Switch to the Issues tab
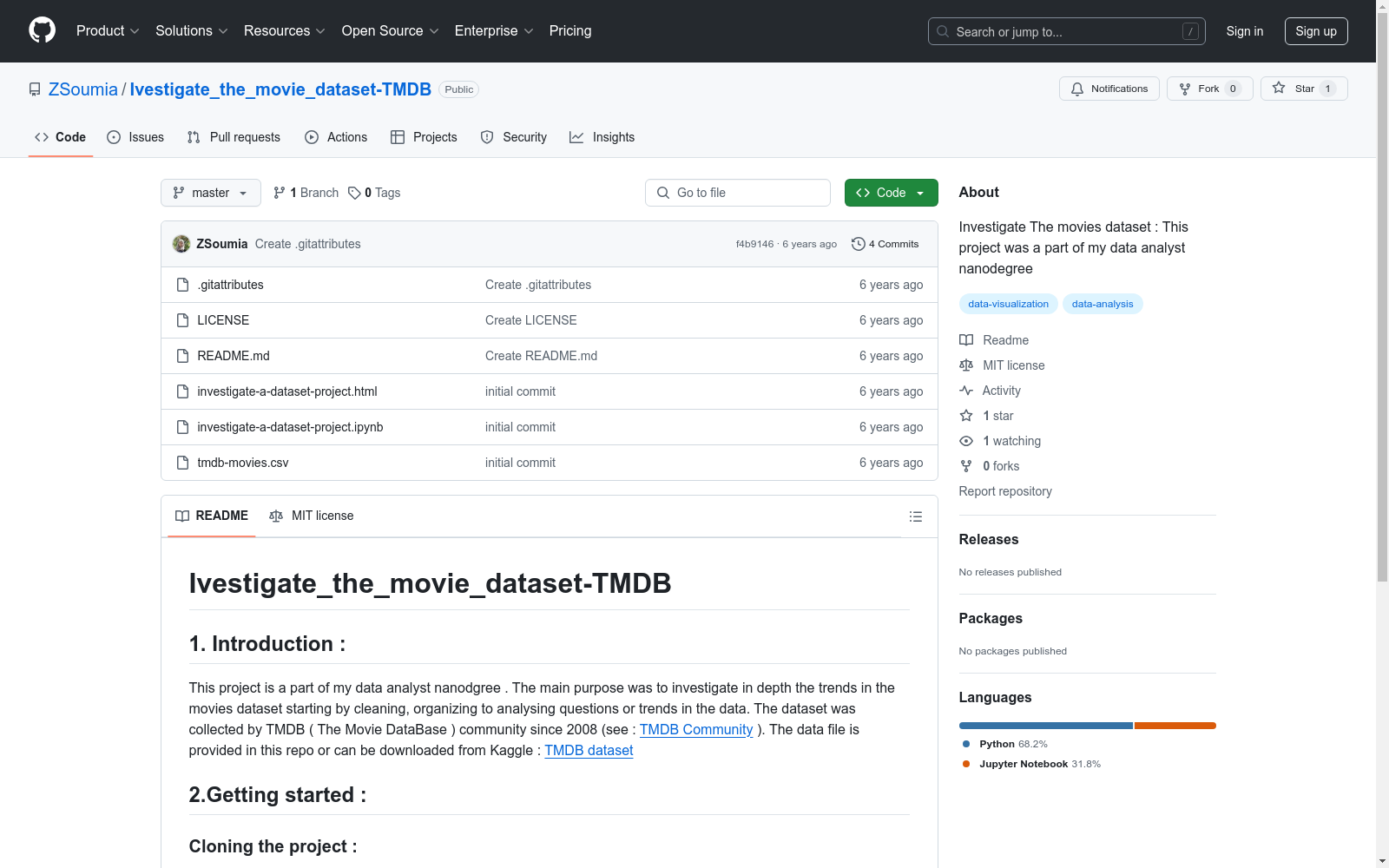 (x=135, y=137)
